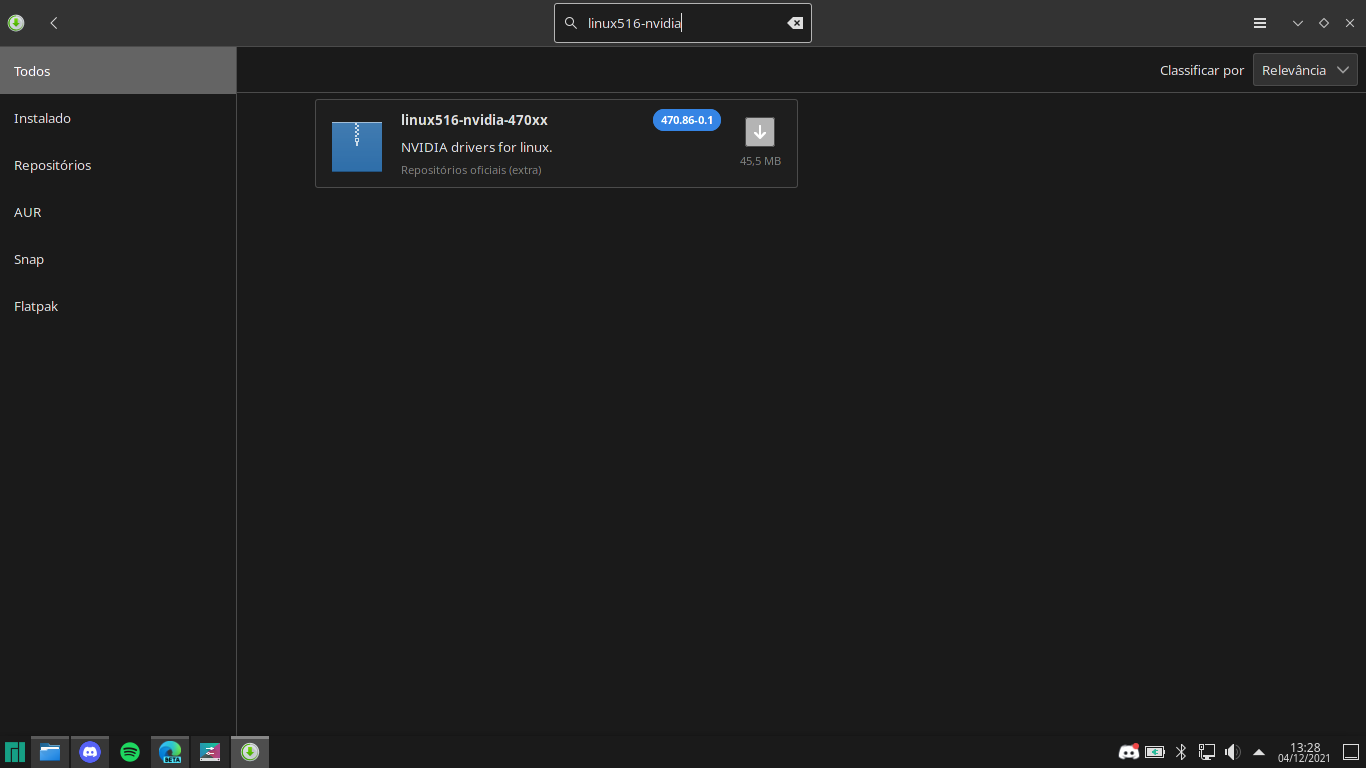Open Microsoft Edge Beta from taskbar
Viewport: 1366px width, 768px height.
click(170, 752)
